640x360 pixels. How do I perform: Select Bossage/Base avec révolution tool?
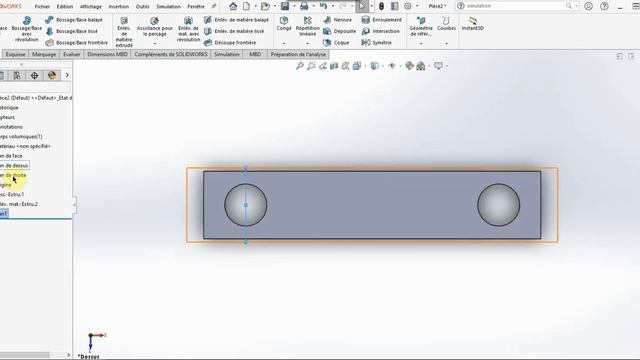pos(27,29)
